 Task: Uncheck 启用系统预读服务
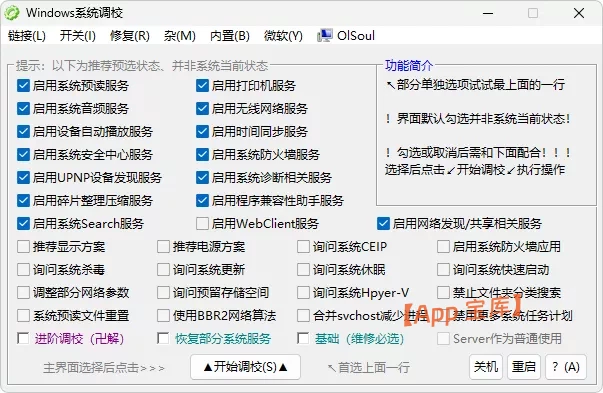23,85
